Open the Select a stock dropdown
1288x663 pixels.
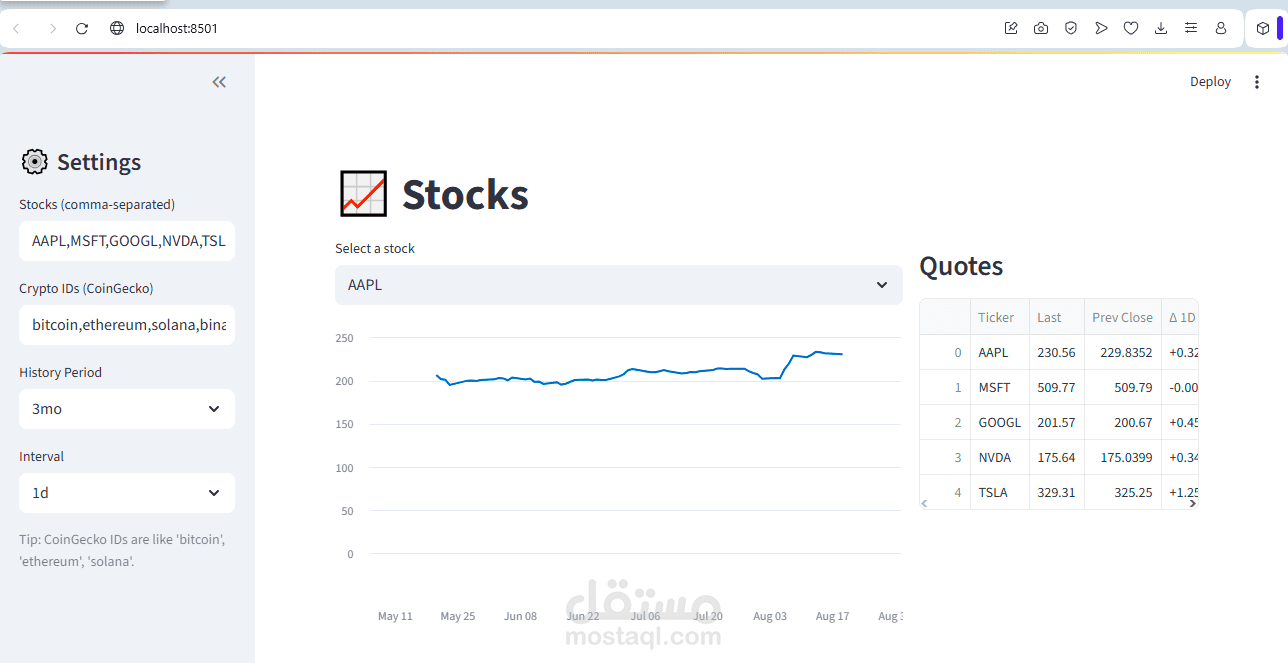619,285
